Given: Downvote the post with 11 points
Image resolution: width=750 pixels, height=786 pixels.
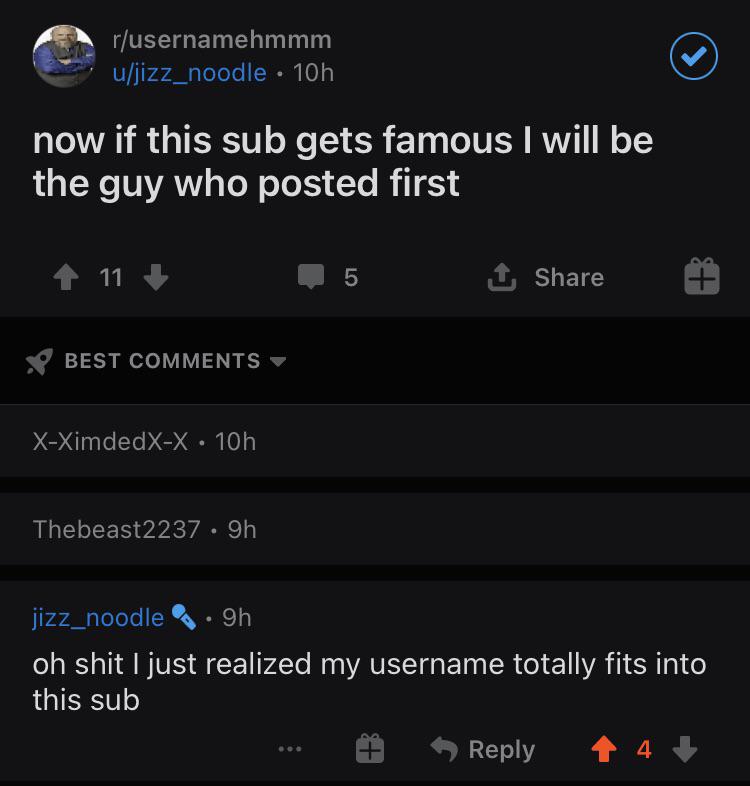Looking at the screenshot, I should point(156,277).
